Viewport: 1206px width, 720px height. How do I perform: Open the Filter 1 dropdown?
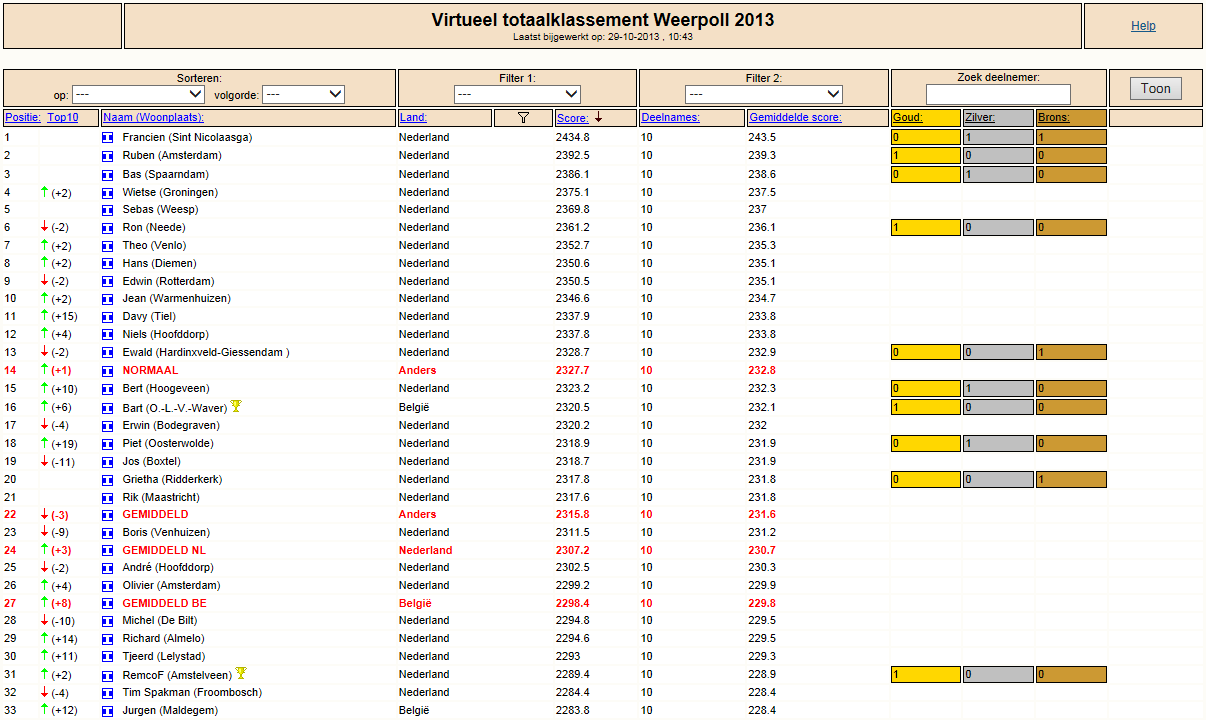(517, 95)
